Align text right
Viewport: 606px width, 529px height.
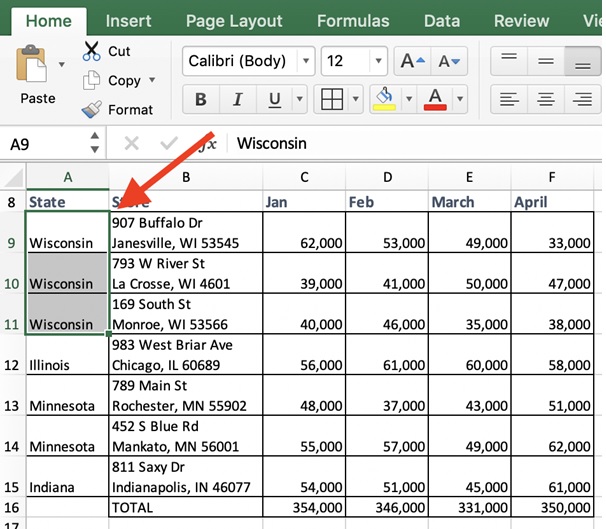pos(582,99)
